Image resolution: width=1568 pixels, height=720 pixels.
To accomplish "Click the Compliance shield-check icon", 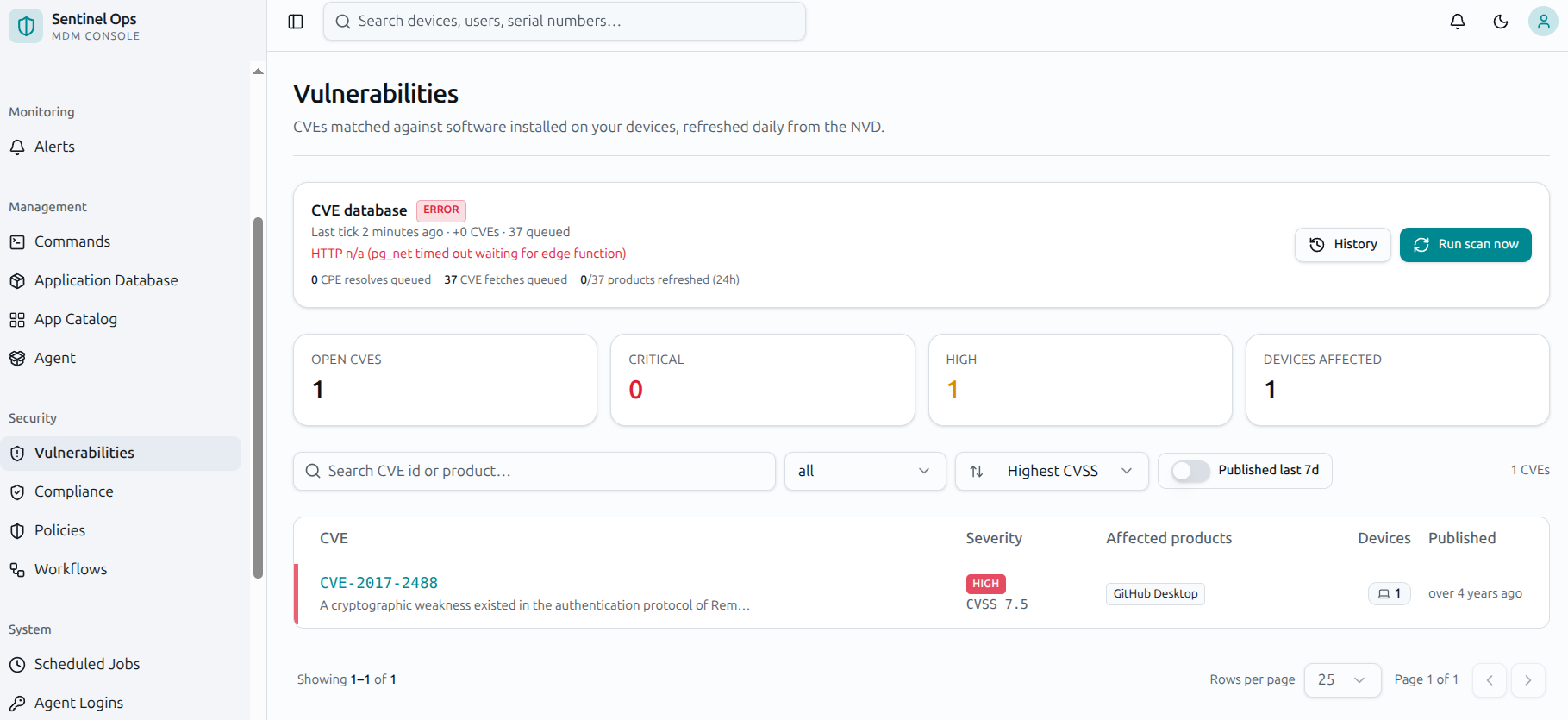I will pos(17,492).
